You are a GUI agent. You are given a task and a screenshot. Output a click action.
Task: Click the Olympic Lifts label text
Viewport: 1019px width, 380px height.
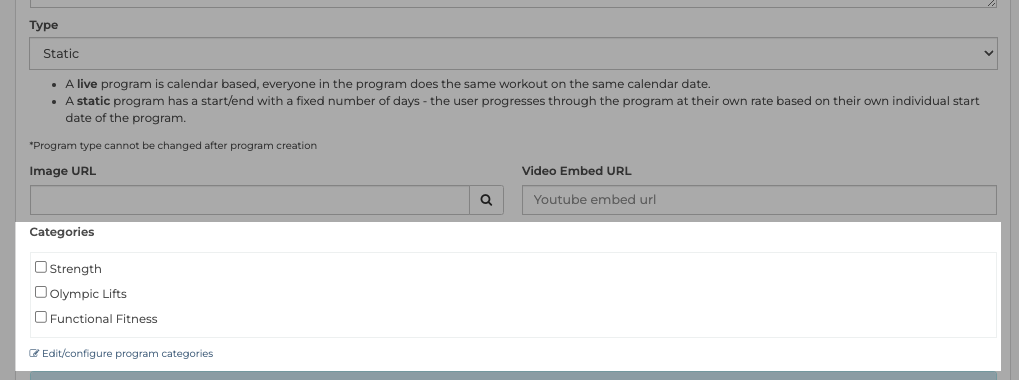click(88, 294)
